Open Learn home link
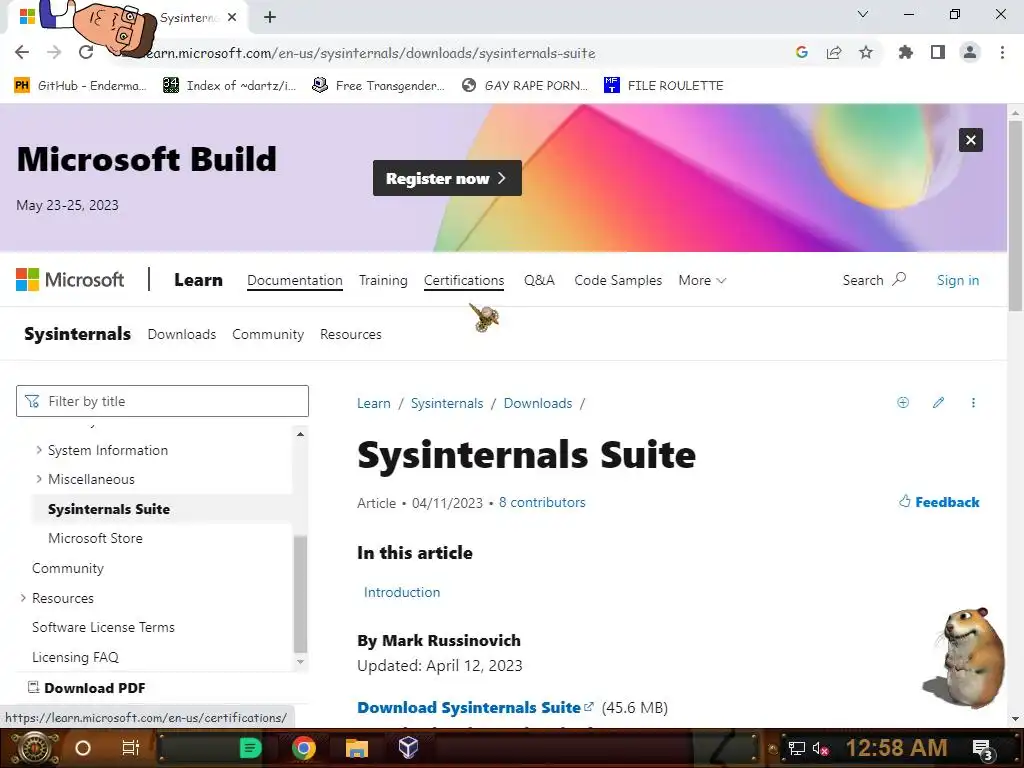 (198, 280)
